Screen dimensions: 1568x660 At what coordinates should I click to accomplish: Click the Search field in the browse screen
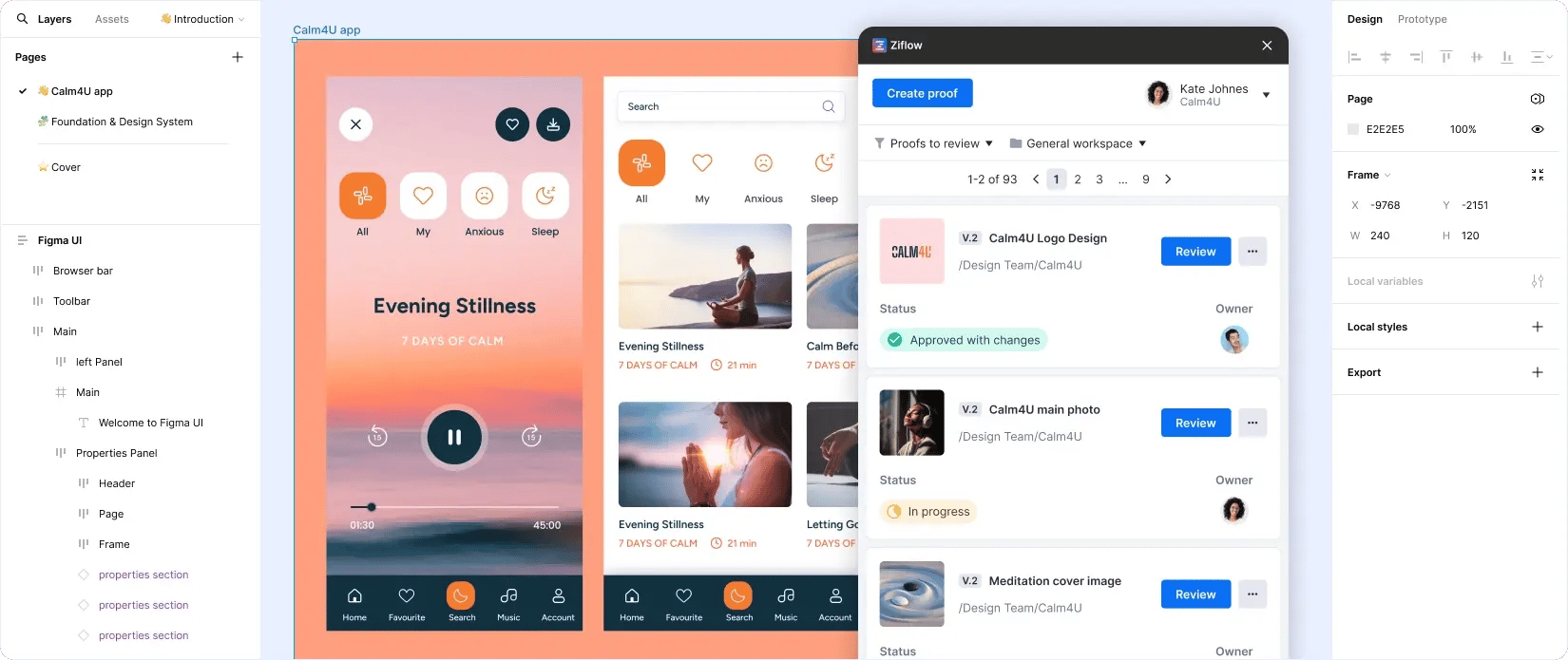point(731,106)
